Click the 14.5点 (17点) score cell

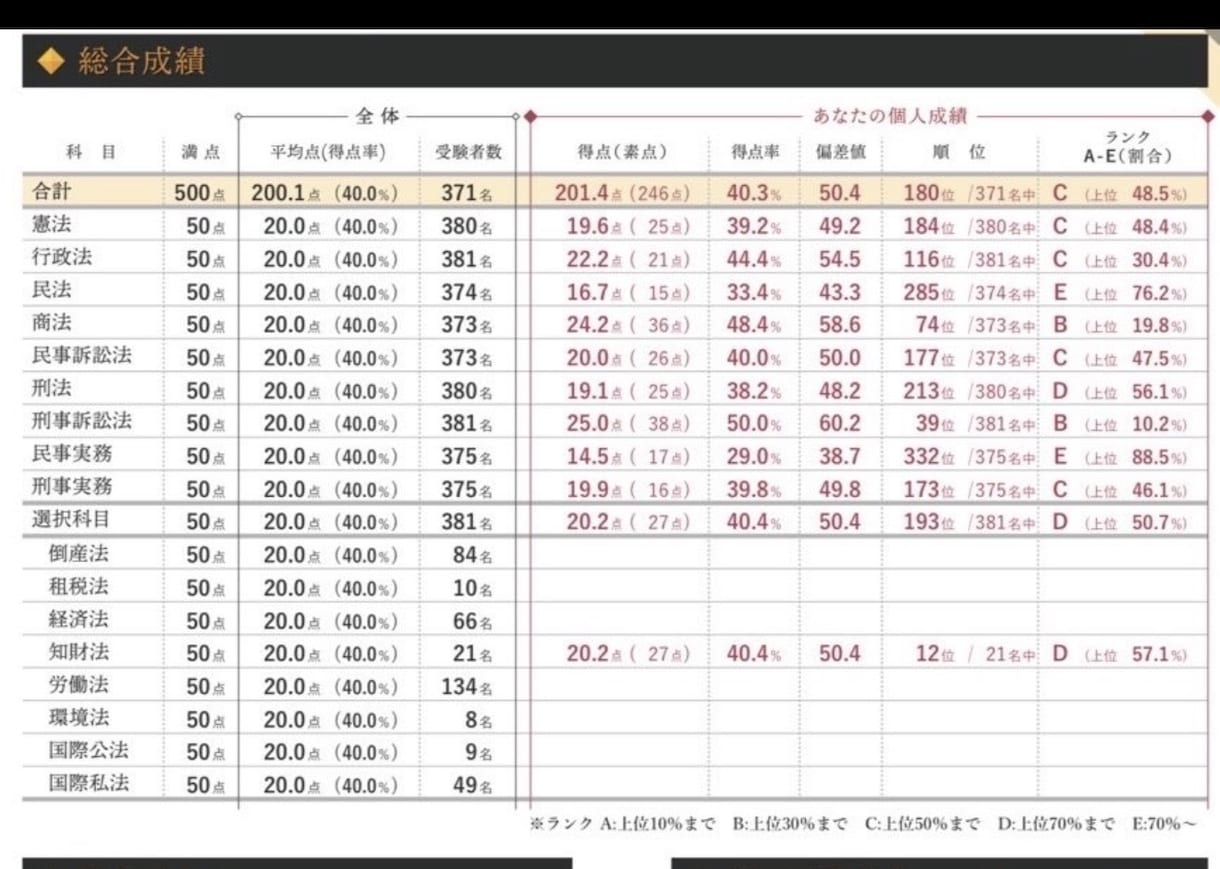click(x=628, y=457)
